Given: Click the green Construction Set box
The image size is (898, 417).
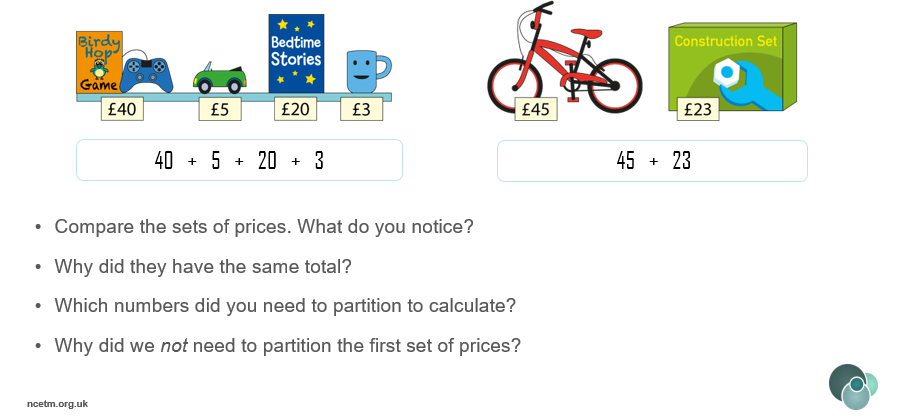Looking at the screenshot, I should point(732,66).
